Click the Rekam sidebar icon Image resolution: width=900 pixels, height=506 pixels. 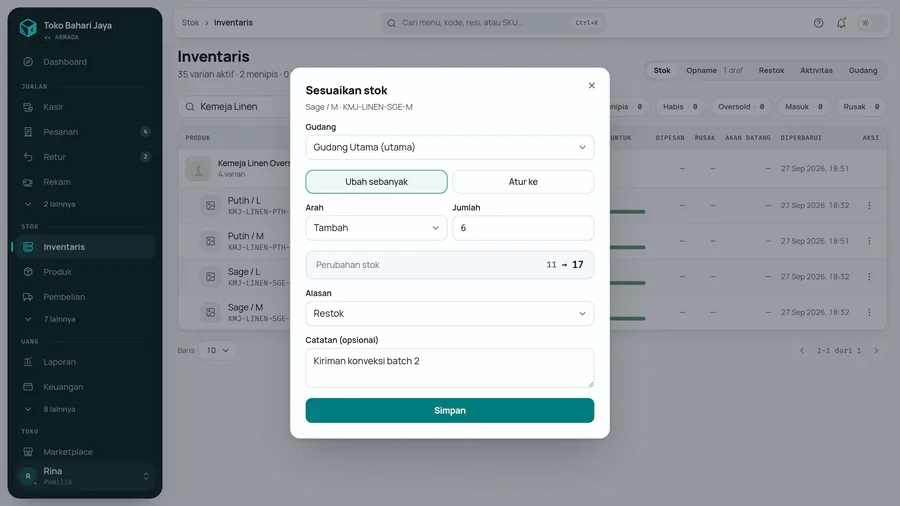[x=28, y=182]
